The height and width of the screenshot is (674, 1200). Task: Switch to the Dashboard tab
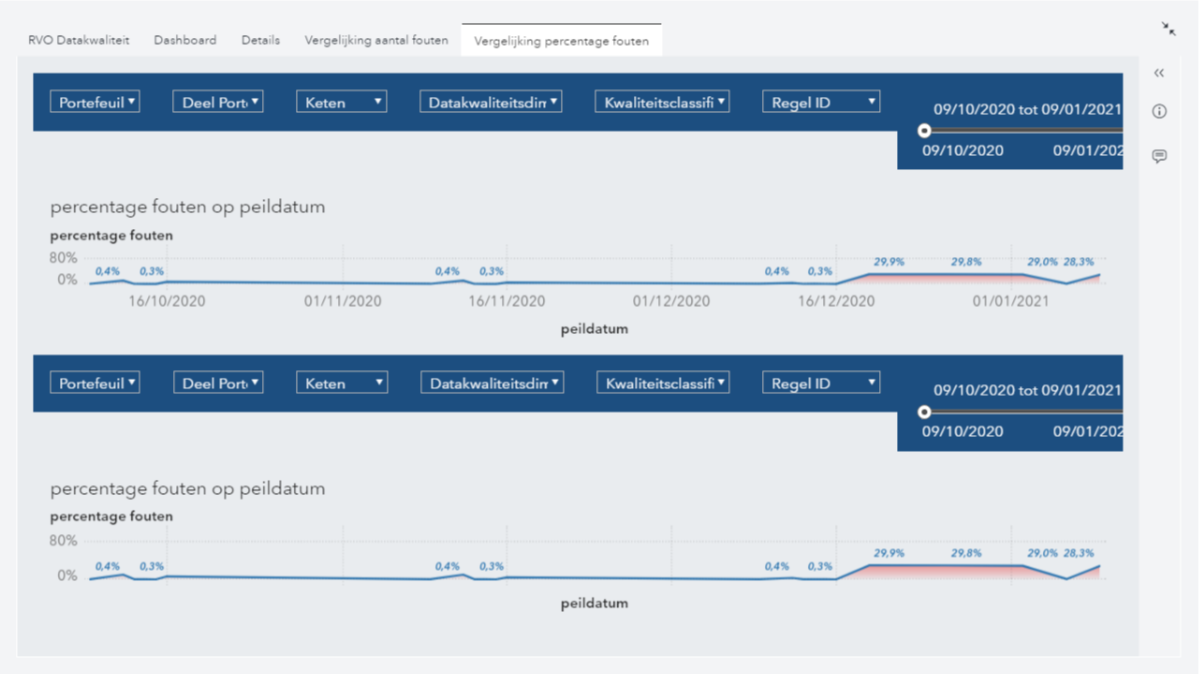pyautogui.click(x=185, y=41)
